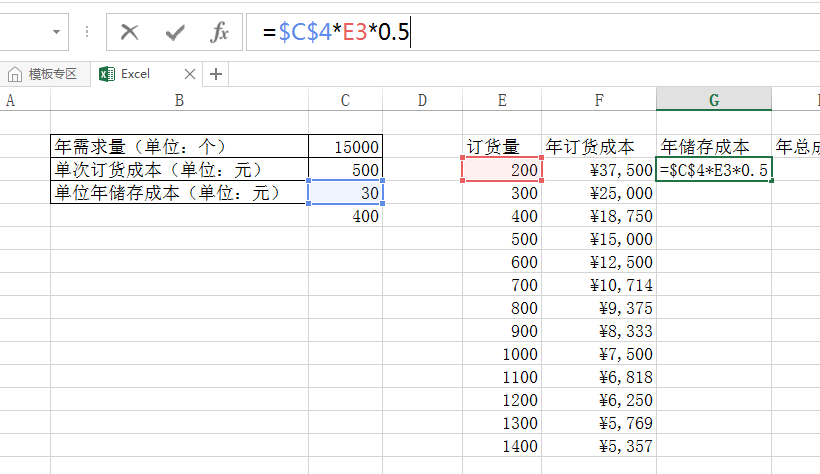Select order quantity cell 200
820x474 pixels.
click(502, 170)
